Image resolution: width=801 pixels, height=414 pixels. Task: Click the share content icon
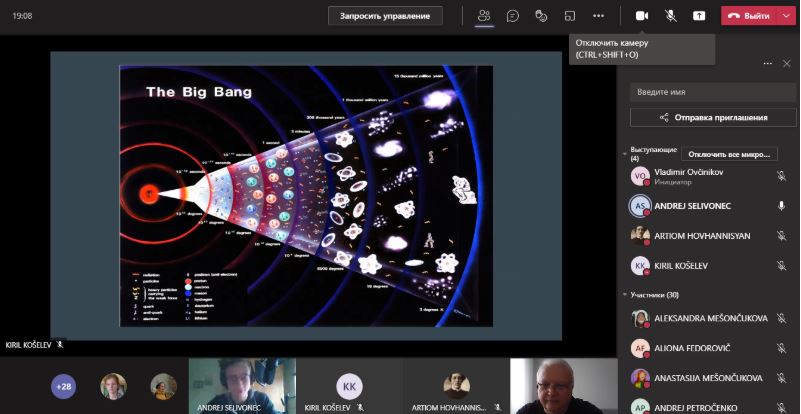pos(699,16)
